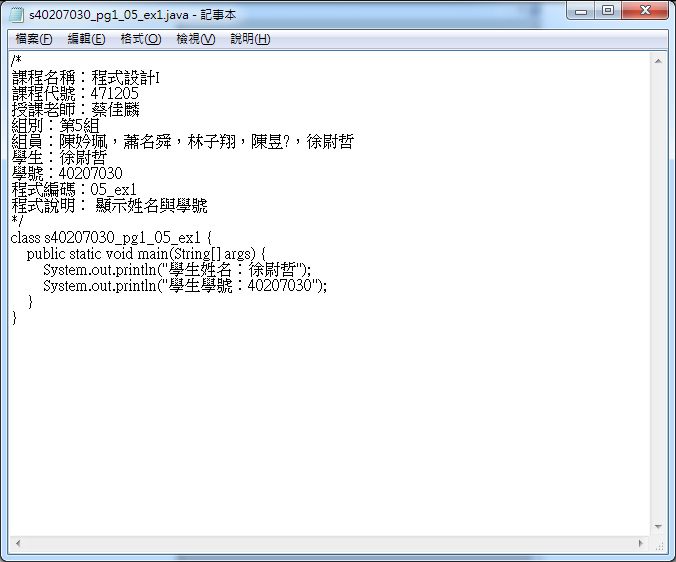Click the line 程式說明： 顯示姓名與學號

(110, 205)
